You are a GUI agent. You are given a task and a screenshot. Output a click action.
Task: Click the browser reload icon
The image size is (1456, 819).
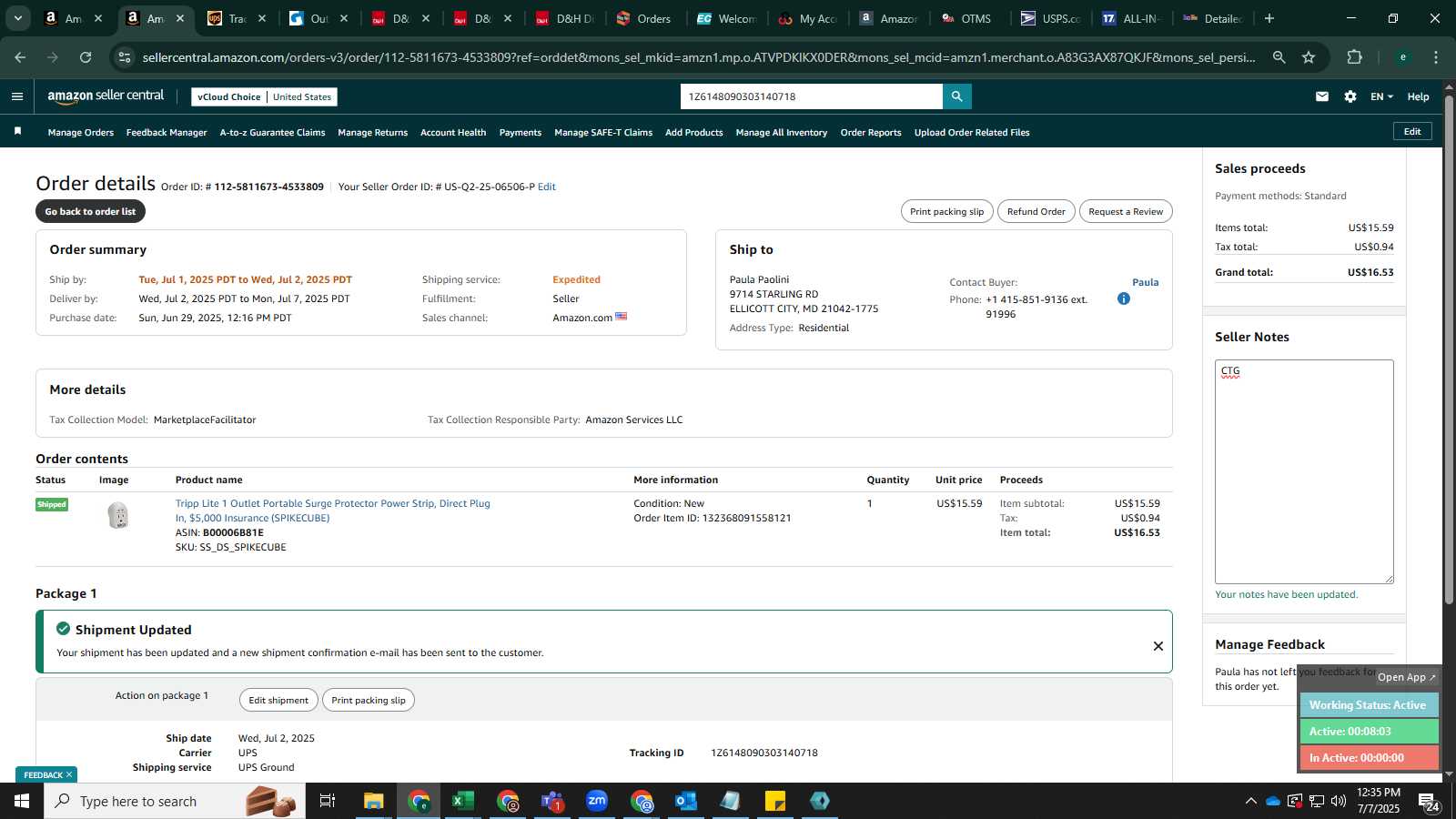pos(86,57)
